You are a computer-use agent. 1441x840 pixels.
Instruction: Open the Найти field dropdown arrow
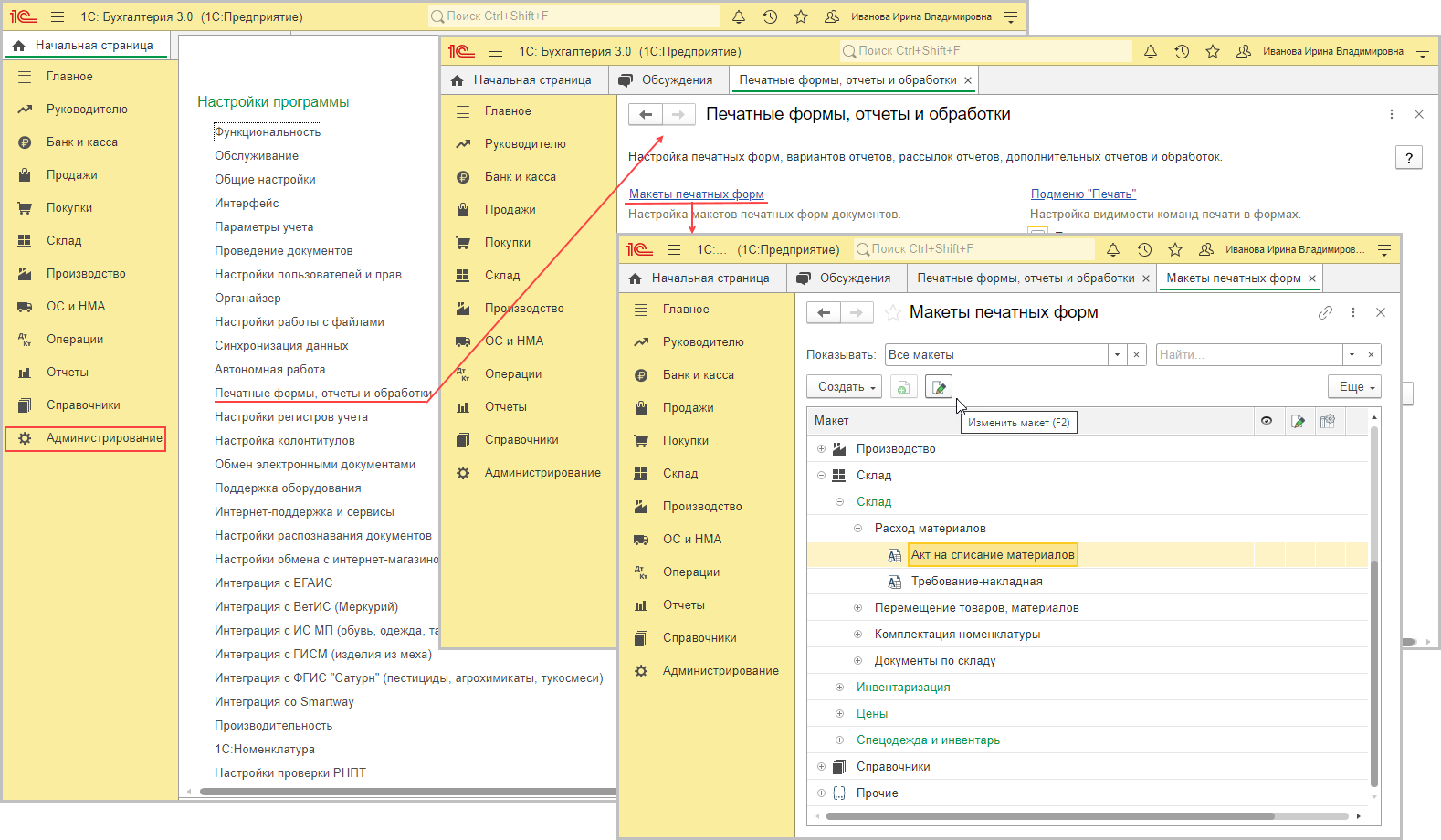click(x=1352, y=355)
